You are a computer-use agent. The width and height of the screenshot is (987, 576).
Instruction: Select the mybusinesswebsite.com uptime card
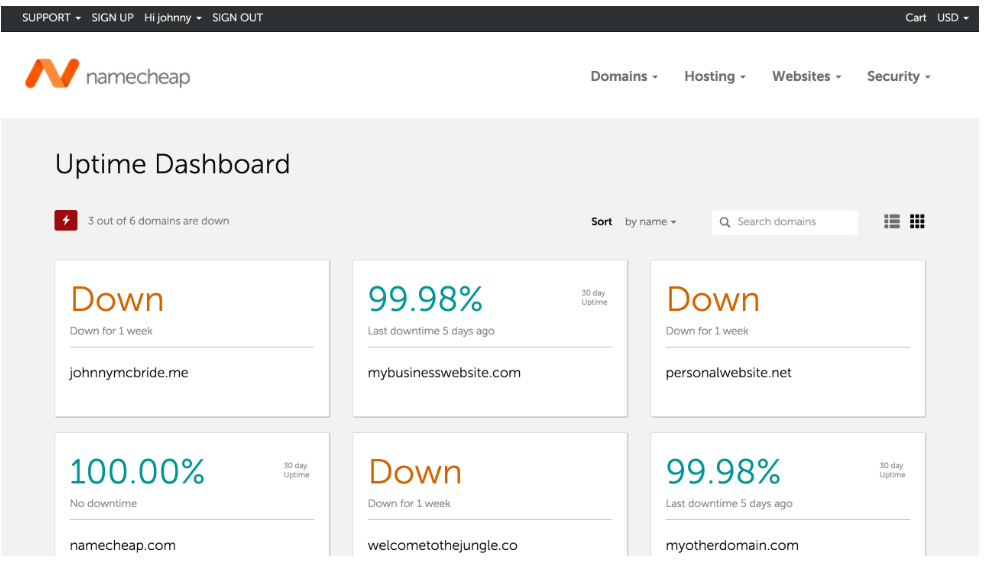coord(490,338)
